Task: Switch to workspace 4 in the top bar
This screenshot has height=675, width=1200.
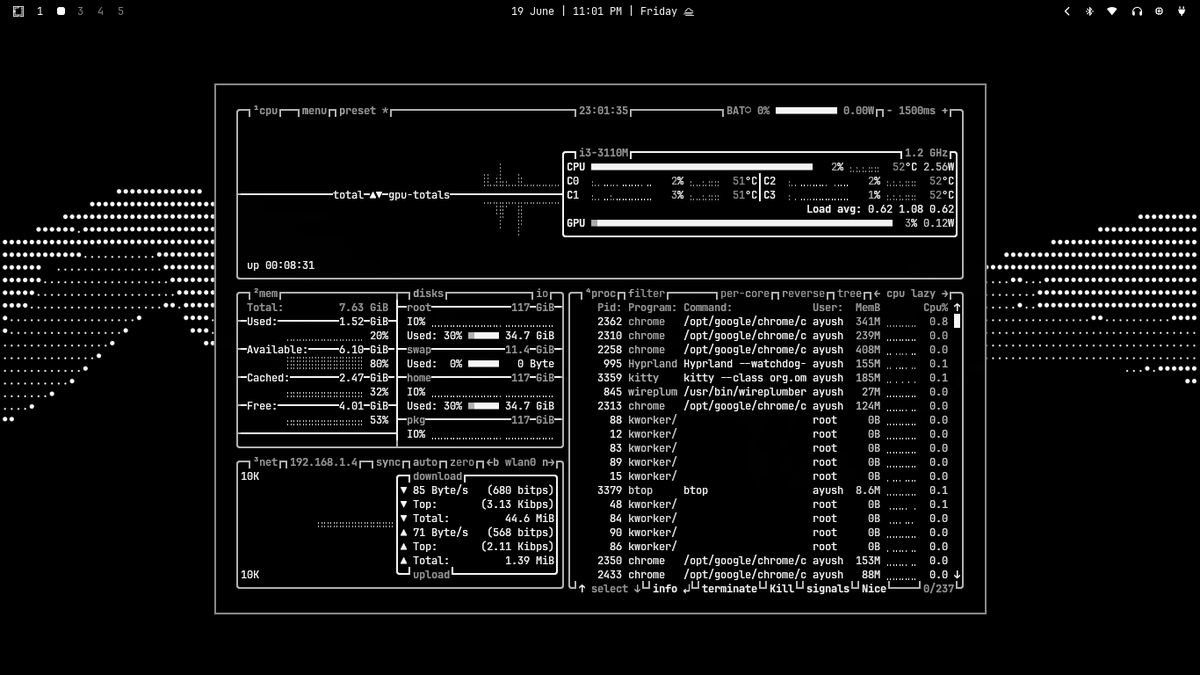Action: point(100,11)
